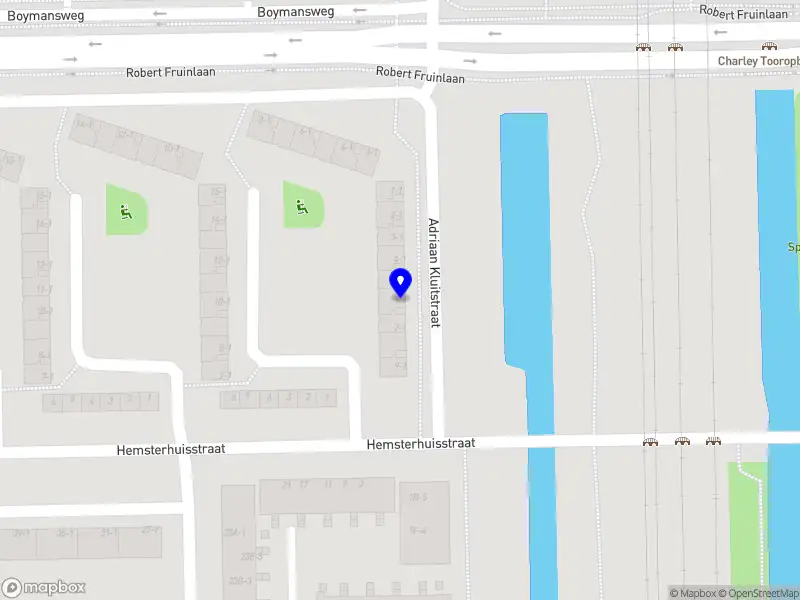Click the rightmost of three bridge icons on Hemsterhuisstraat
This screenshot has height=600, width=800.
(x=713, y=441)
